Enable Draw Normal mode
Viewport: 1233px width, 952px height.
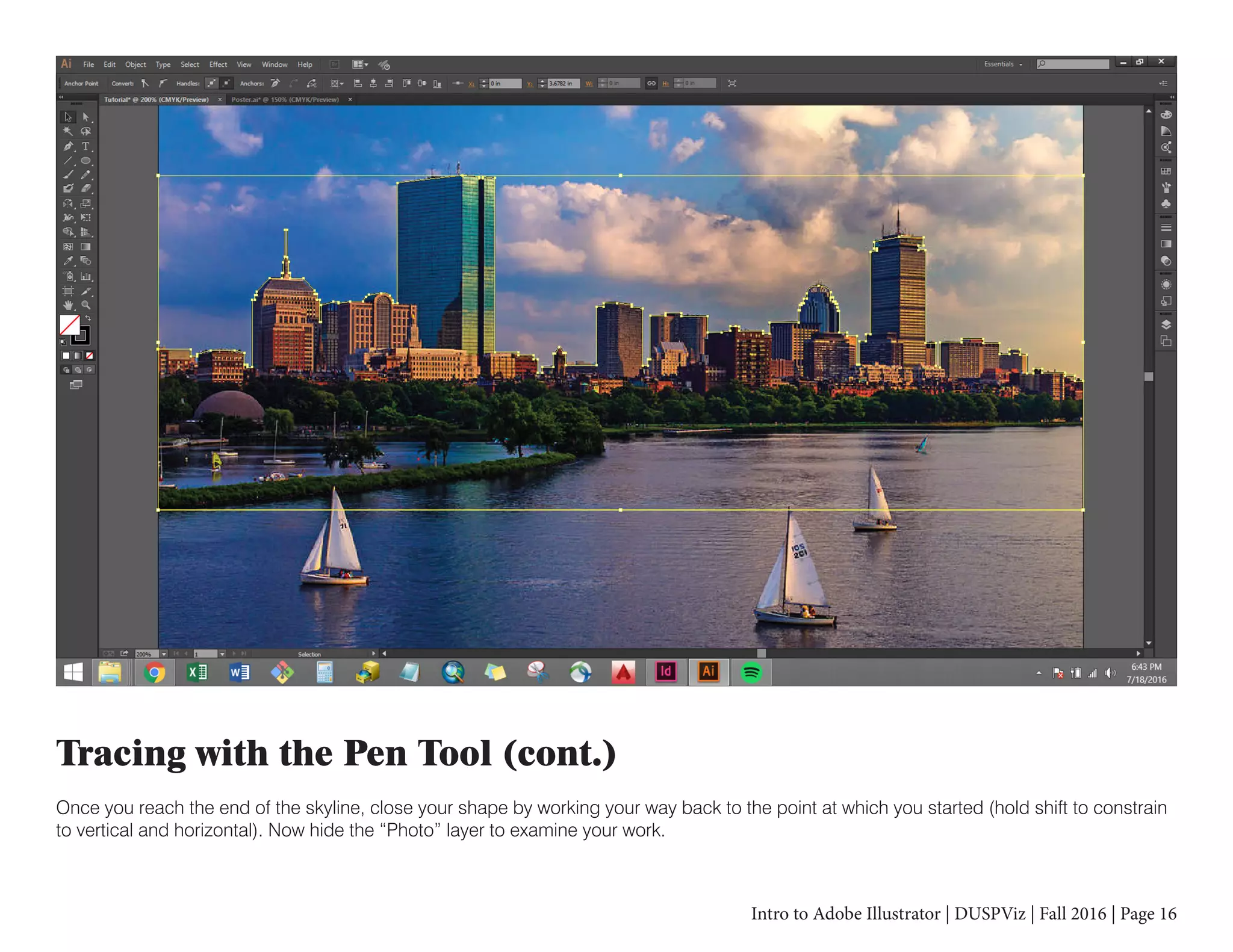(66, 369)
